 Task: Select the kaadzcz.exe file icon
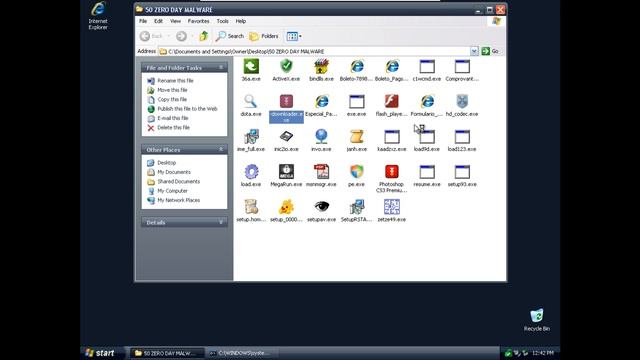(392, 137)
